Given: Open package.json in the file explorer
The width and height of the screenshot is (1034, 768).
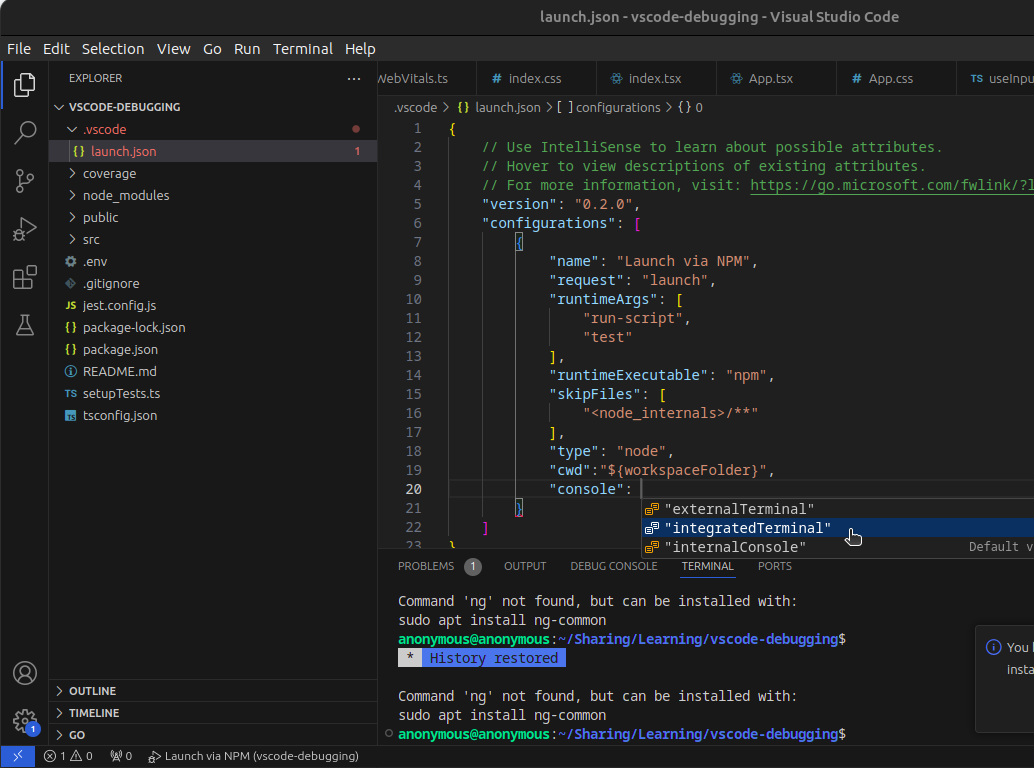Looking at the screenshot, I should click(x=120, y=349).
